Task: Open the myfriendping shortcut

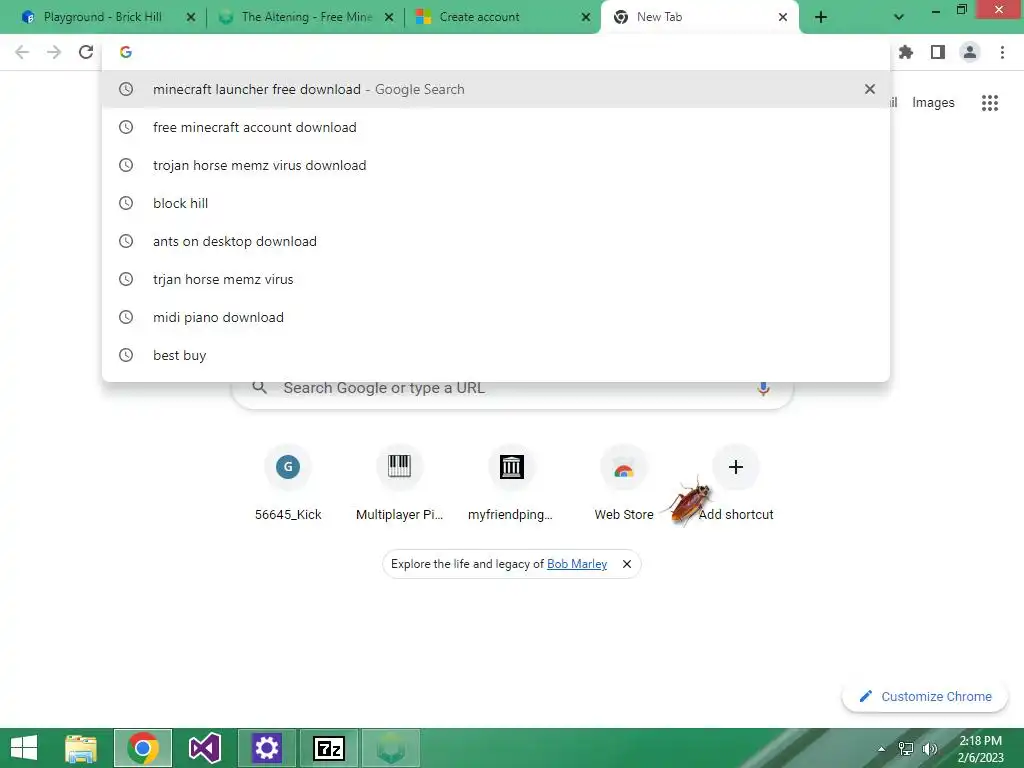Action: click(x=511, y=483)
